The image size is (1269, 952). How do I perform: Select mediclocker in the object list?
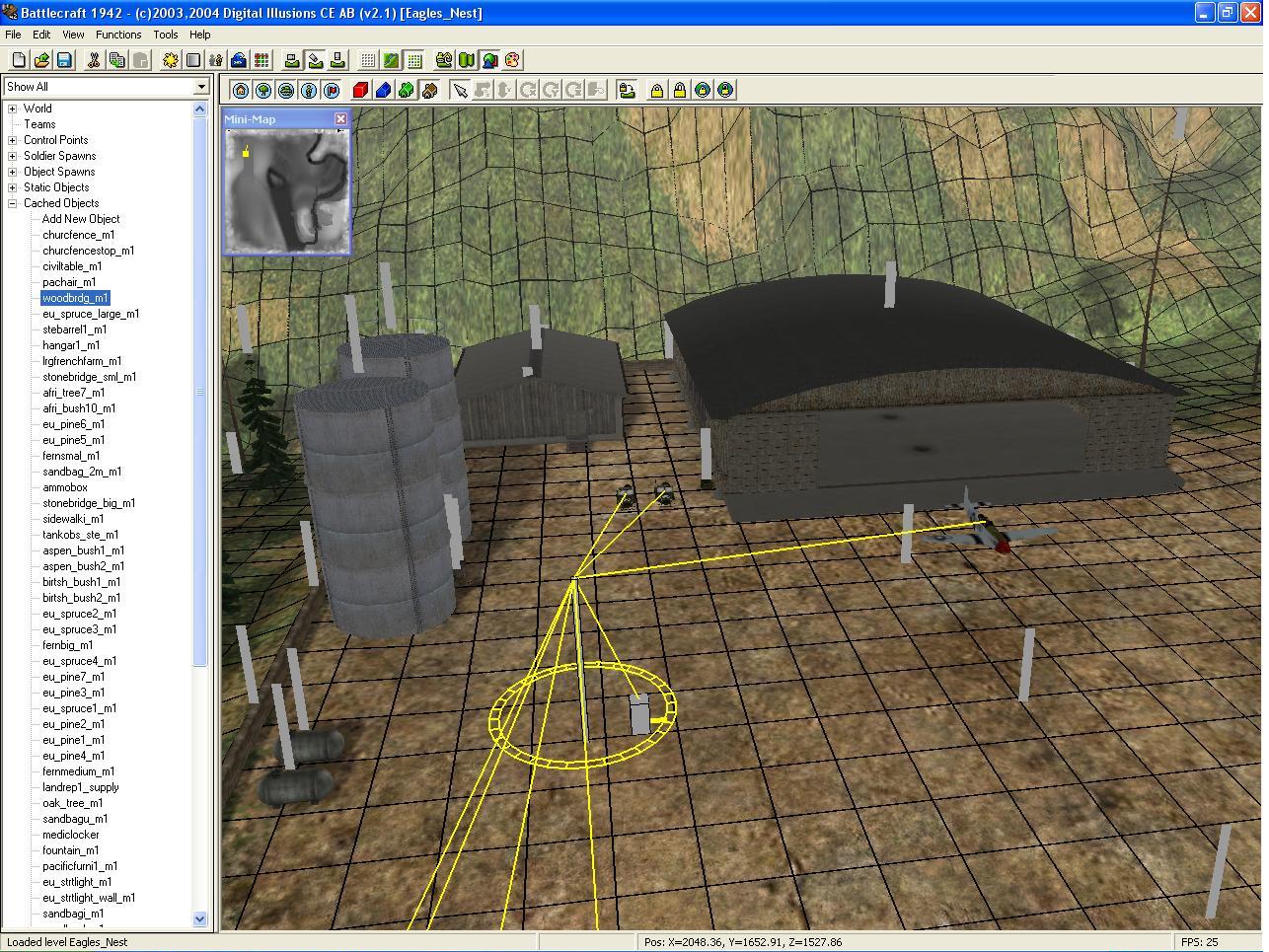[x=71, y=835]
